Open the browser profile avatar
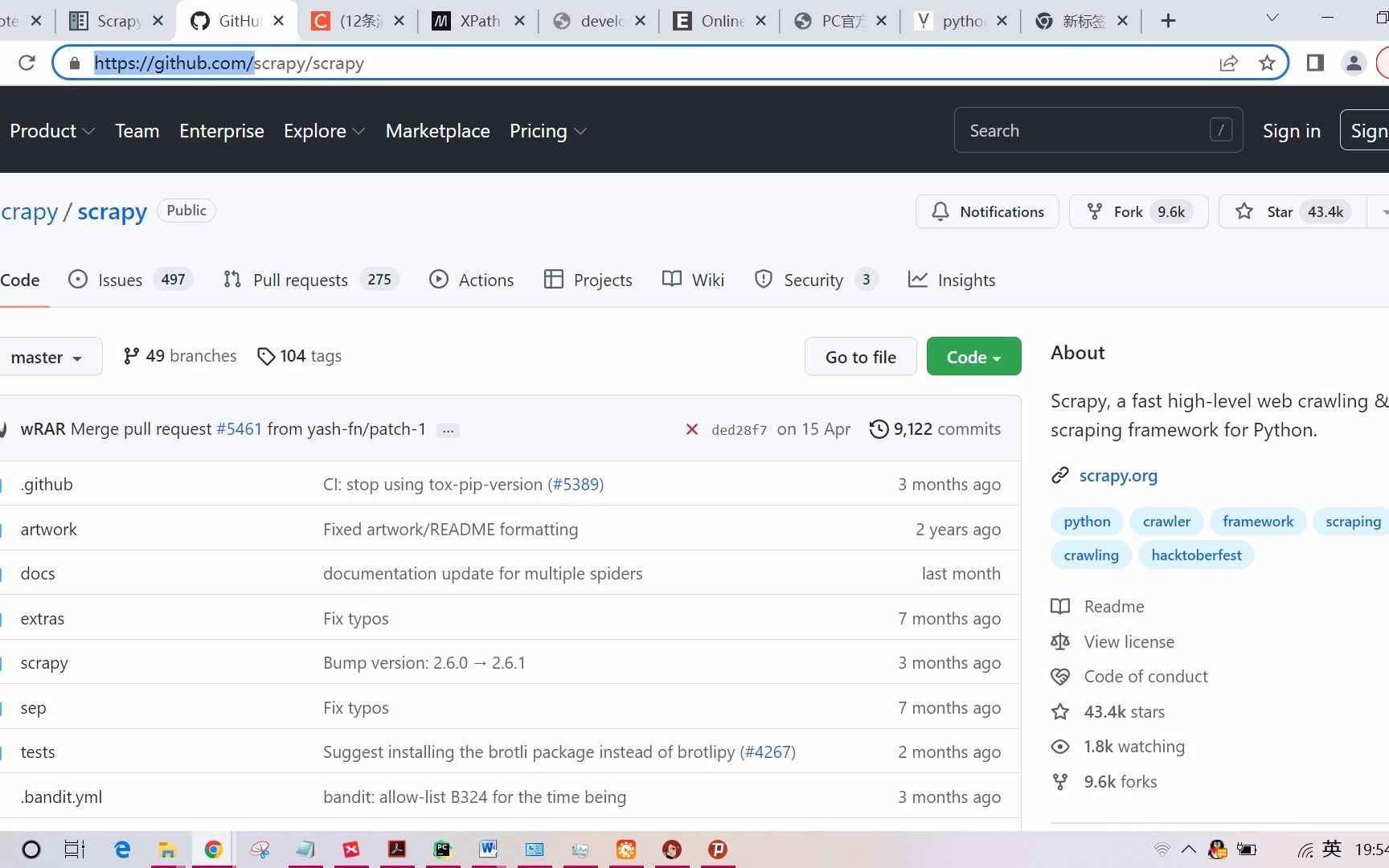Image resolution: width=1389 pixels, height=868 pixels. 1354,63
